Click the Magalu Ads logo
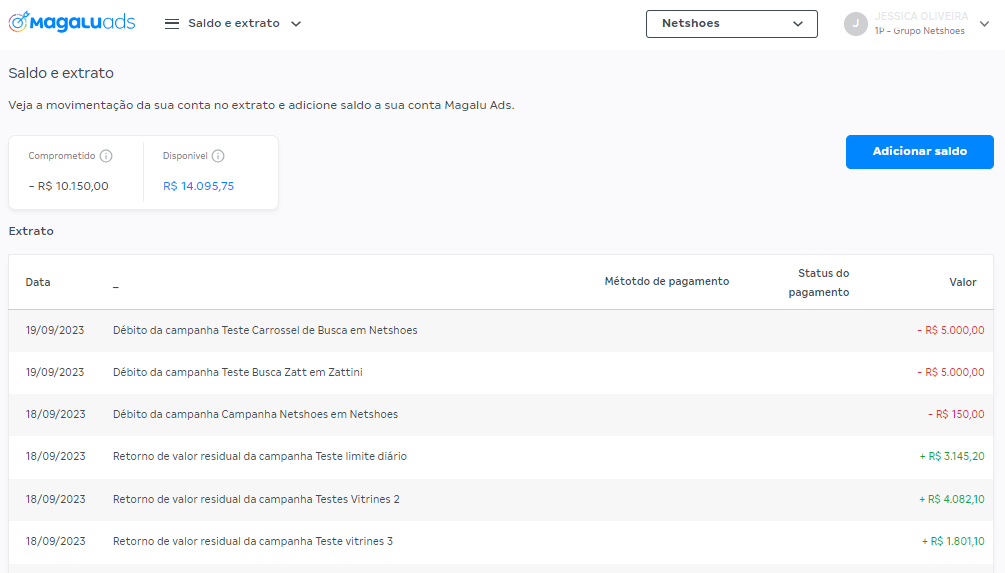The image size is (1005, 573). click(x=72, y=22)
